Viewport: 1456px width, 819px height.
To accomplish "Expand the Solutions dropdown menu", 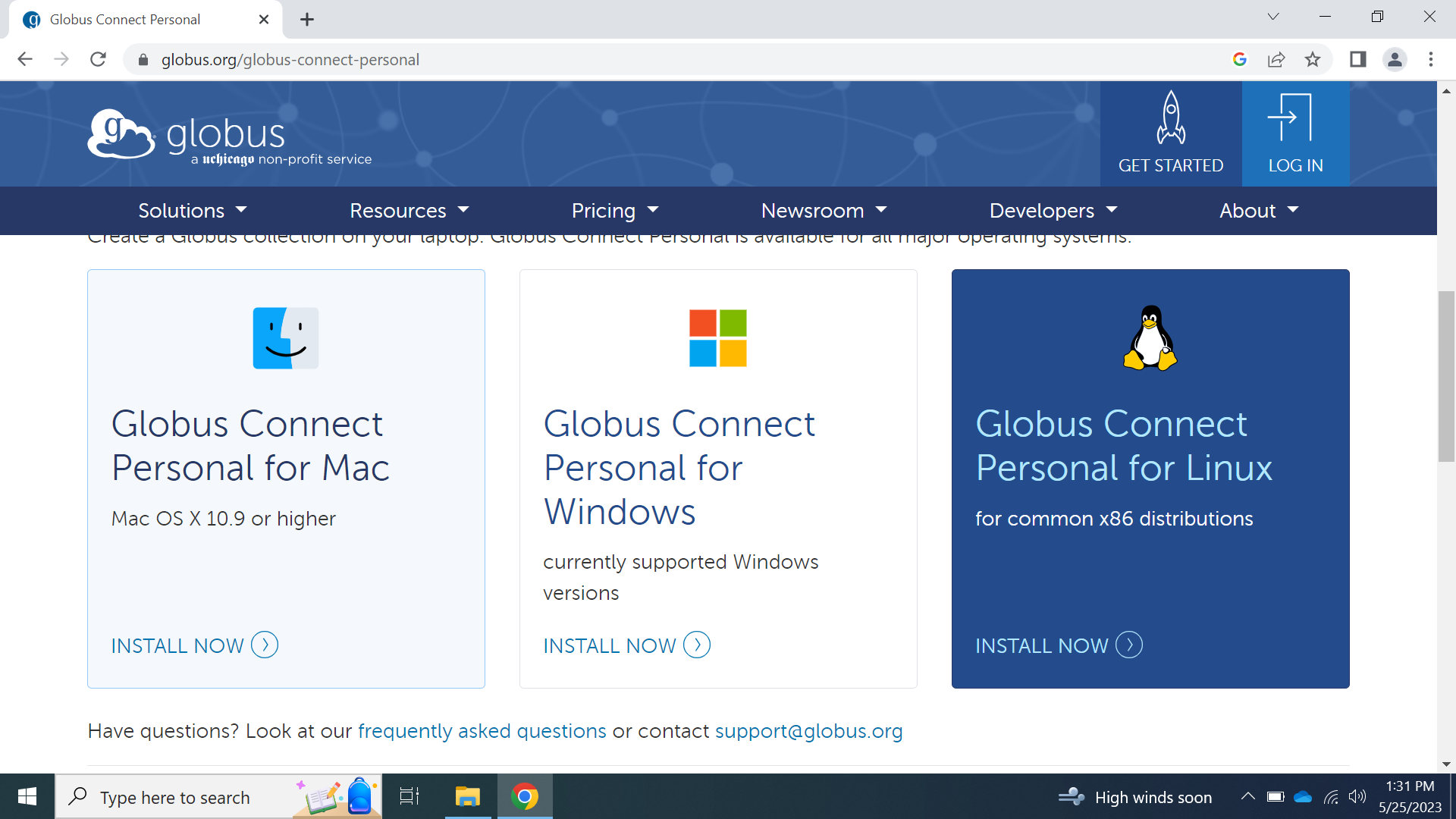I will tap(193, 211).
